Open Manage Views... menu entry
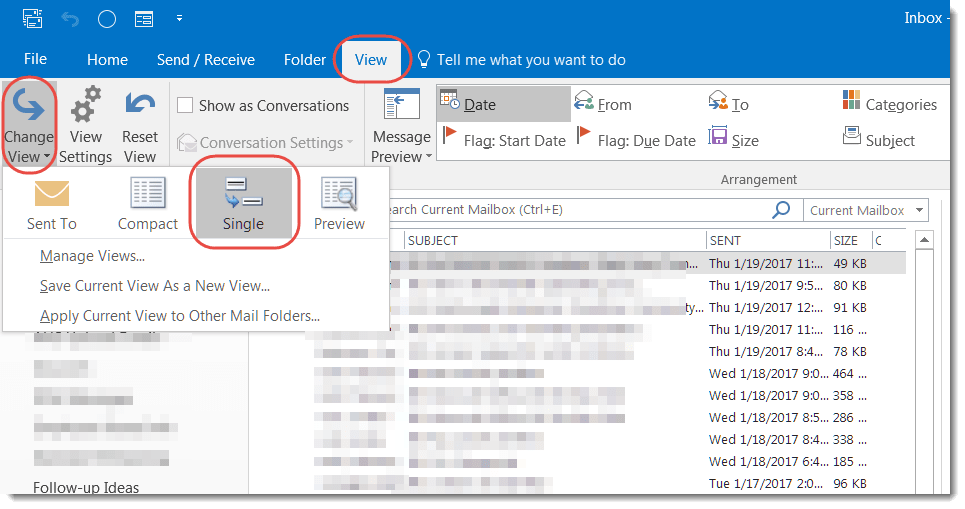965x509 pixels. (92, 255)
